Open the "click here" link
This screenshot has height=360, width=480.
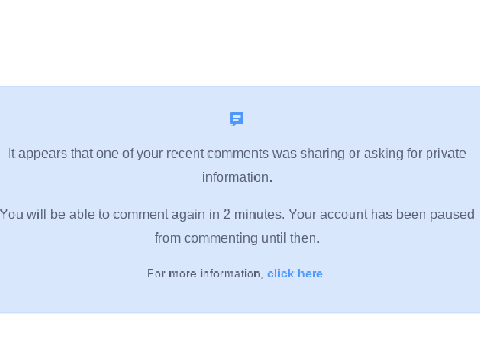(x=295, y=273)
